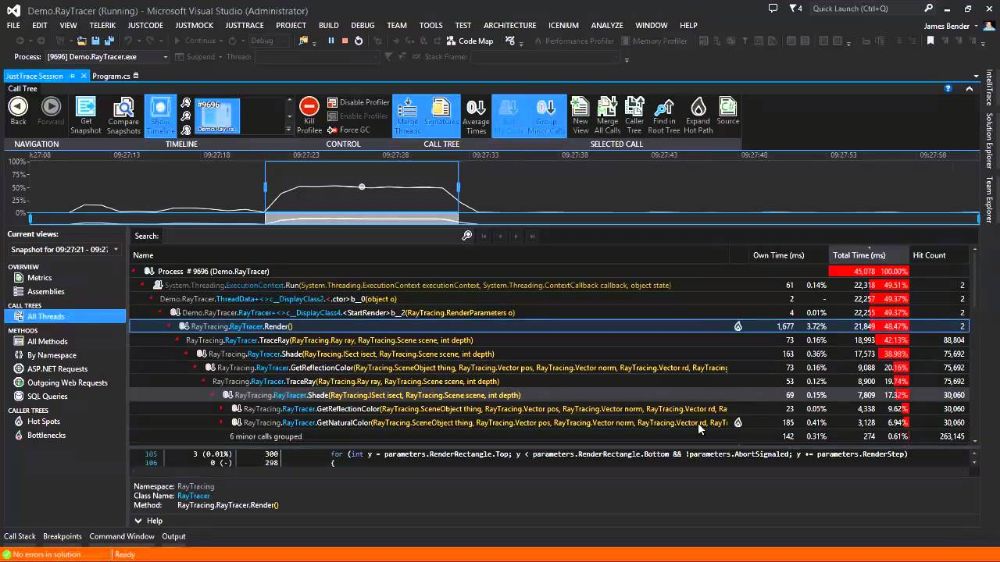Image resolution: width=1000 pixels, height=562 pixels.
Task: Sort by Hit Count column
Action: [929, 255]
